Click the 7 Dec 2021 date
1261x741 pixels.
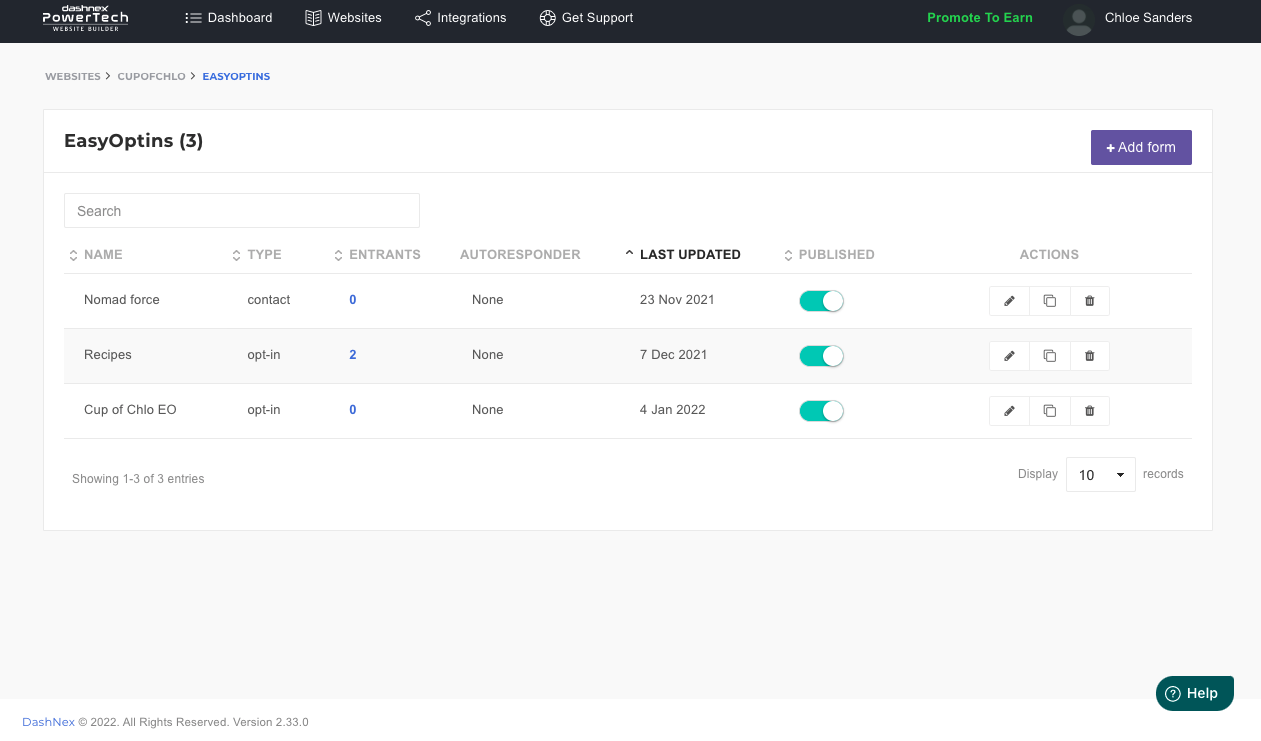[x=673, y=355]
